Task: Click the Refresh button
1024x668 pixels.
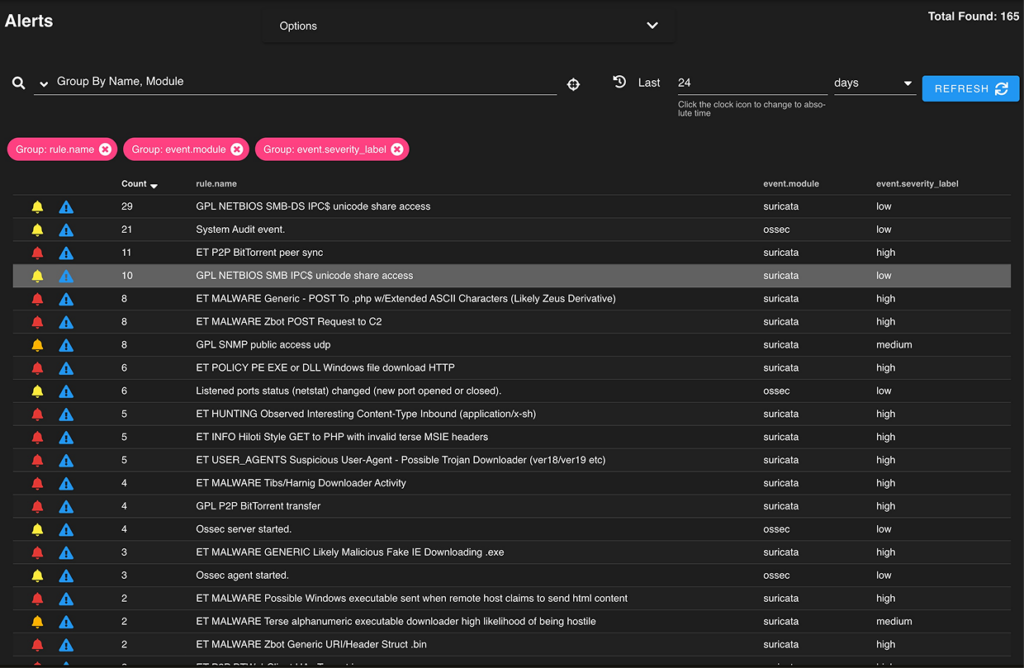Action: click(x=970, y=89)
